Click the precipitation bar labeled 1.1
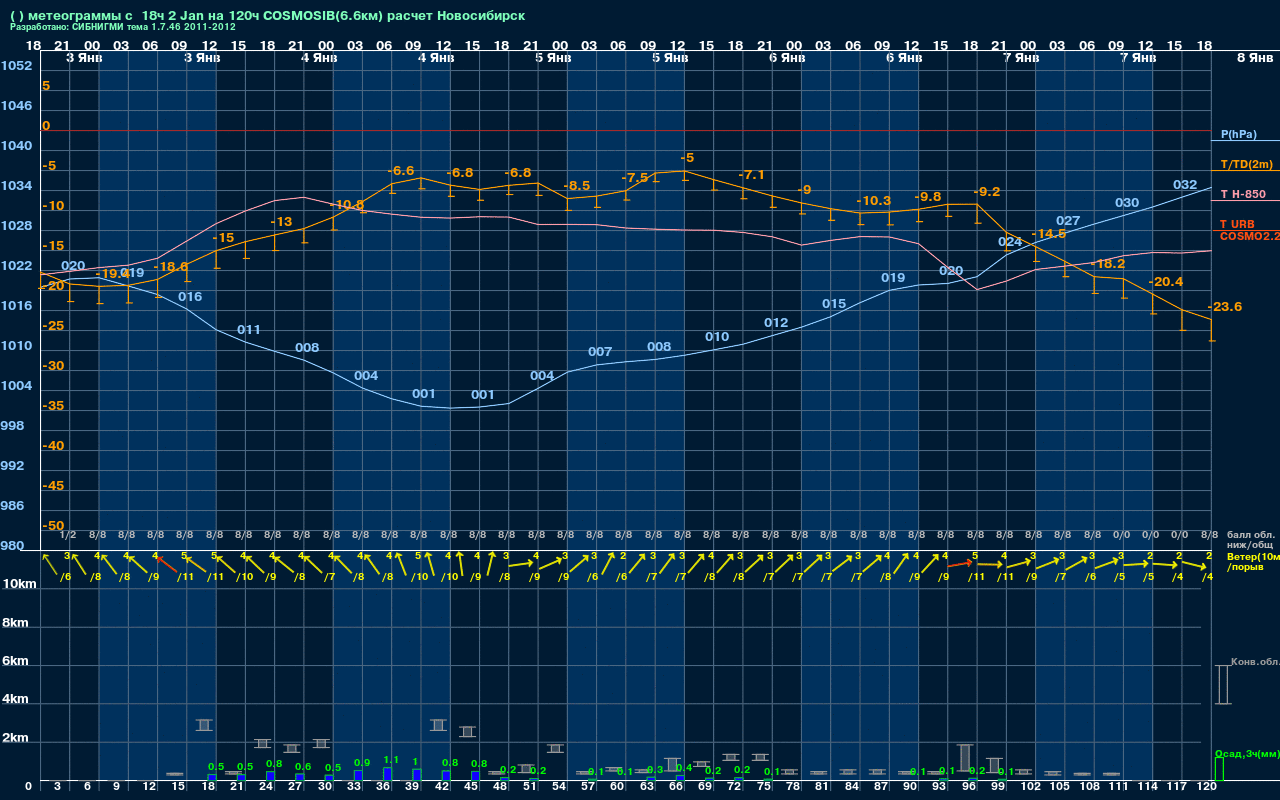 tap(388, 773)
